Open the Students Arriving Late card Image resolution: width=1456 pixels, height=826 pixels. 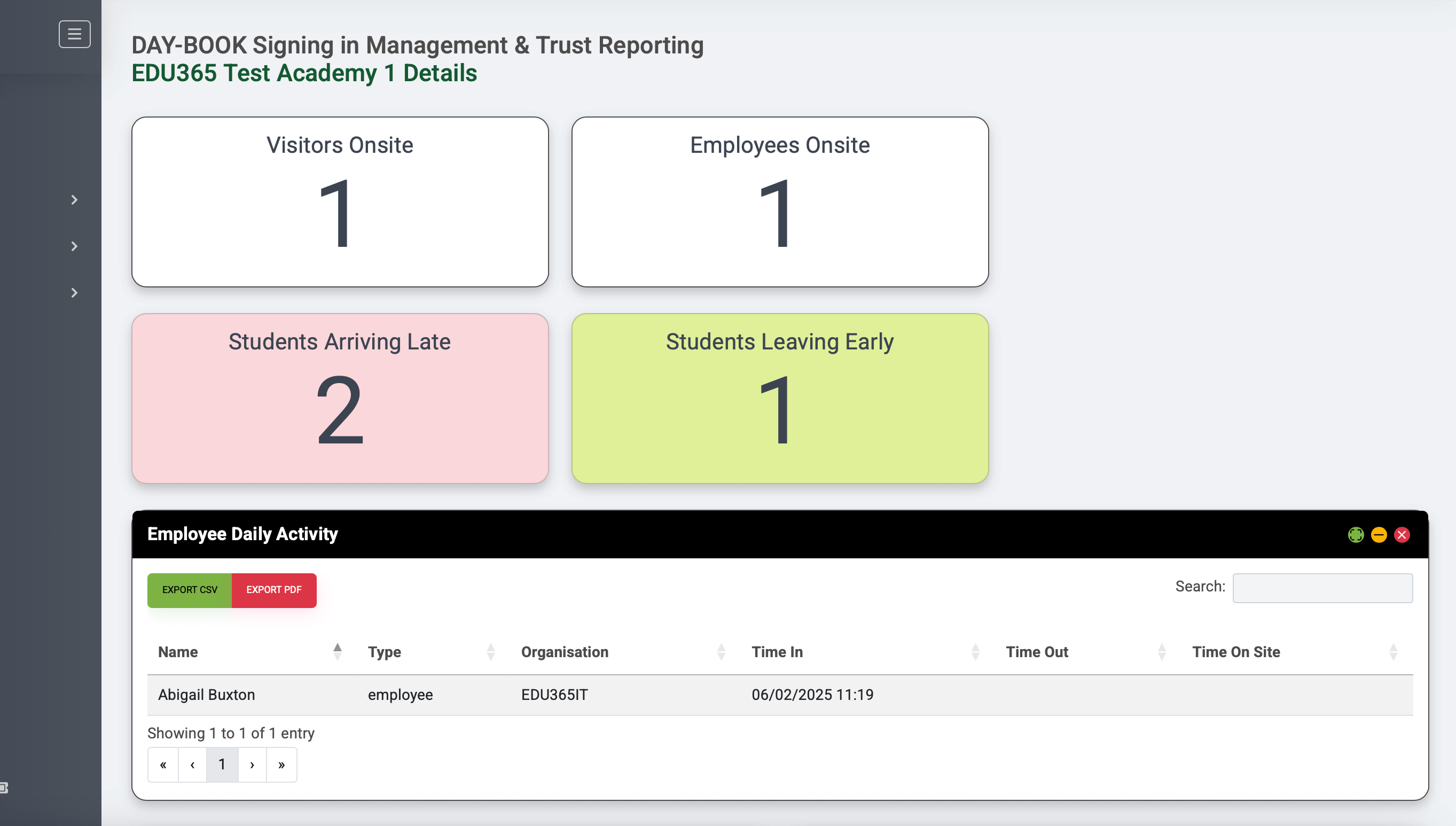pos(340,398)
